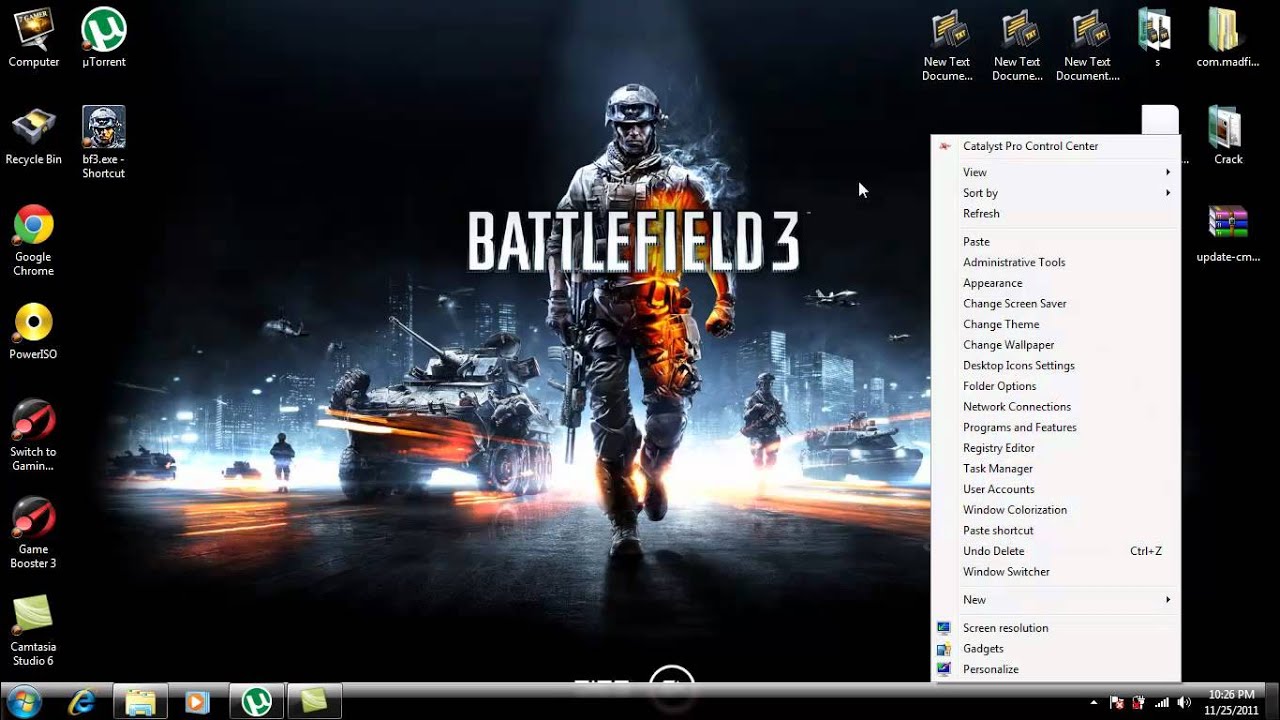Open Gadgets from the context menu
The width and height of the screenshot is (1280, 720).
click(x=1055, y=649)
